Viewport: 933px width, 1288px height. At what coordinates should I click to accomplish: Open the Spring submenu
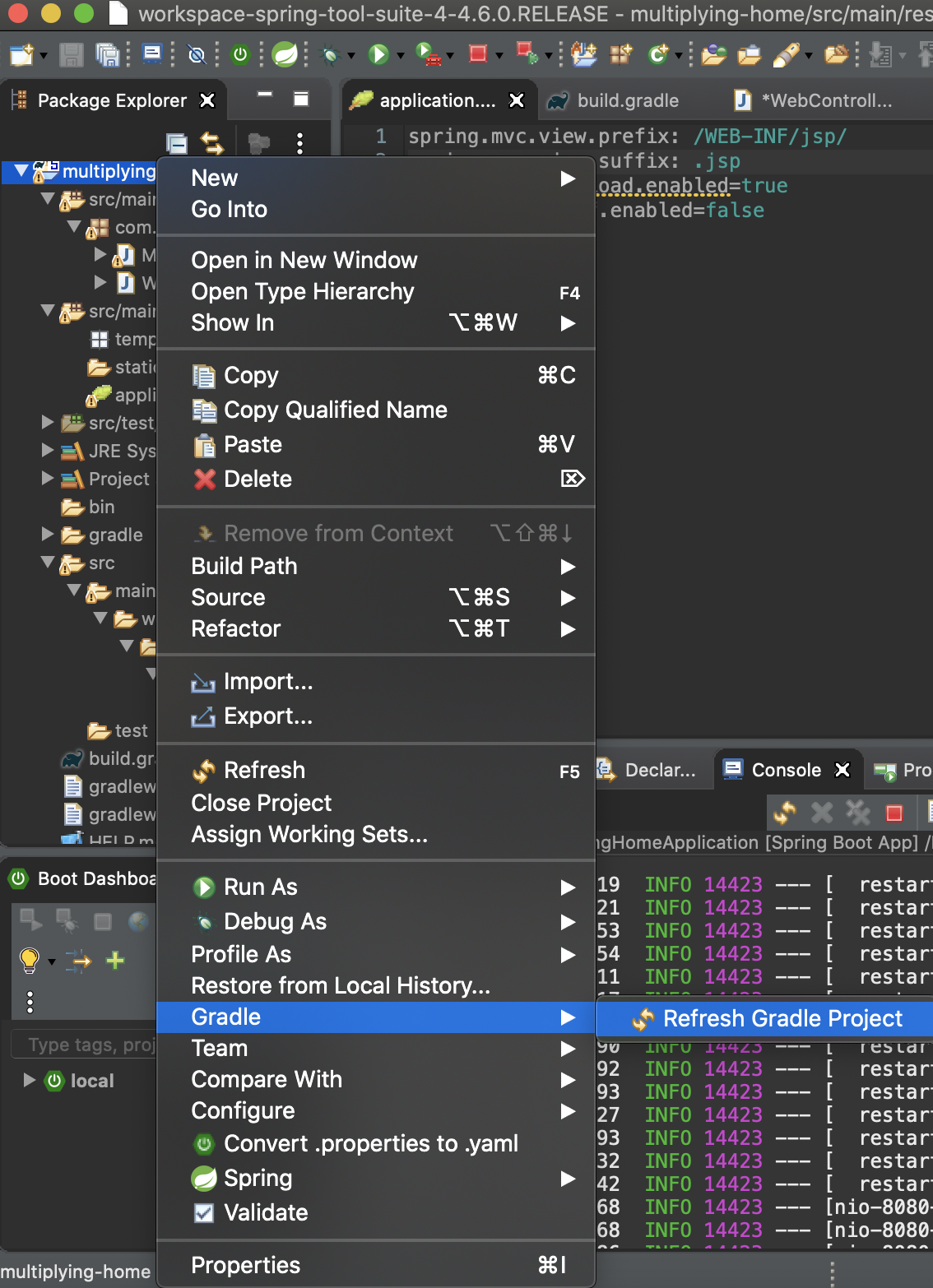coord(376,1178)
